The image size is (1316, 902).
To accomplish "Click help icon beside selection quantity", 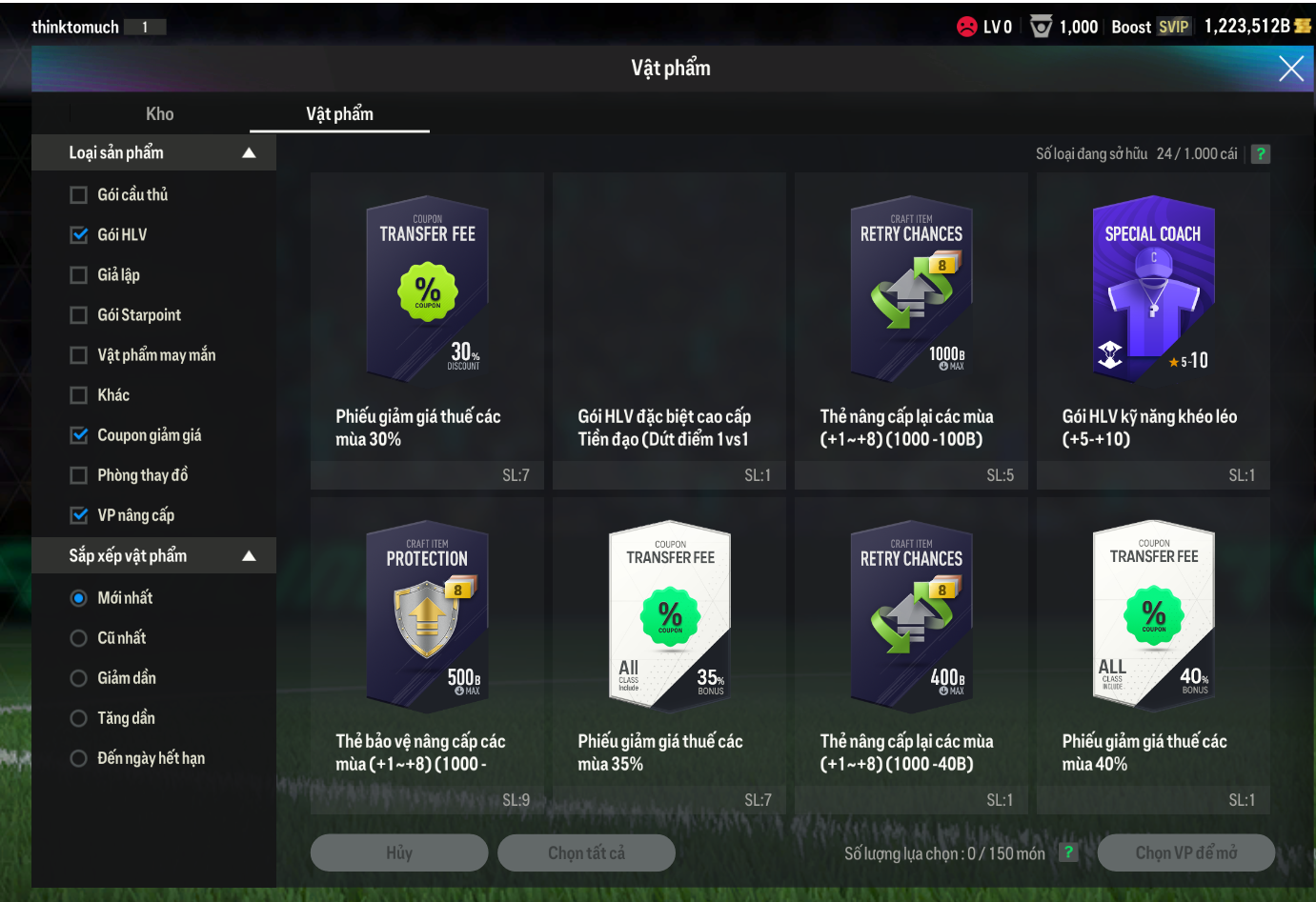I will [x=1068, y=852].
